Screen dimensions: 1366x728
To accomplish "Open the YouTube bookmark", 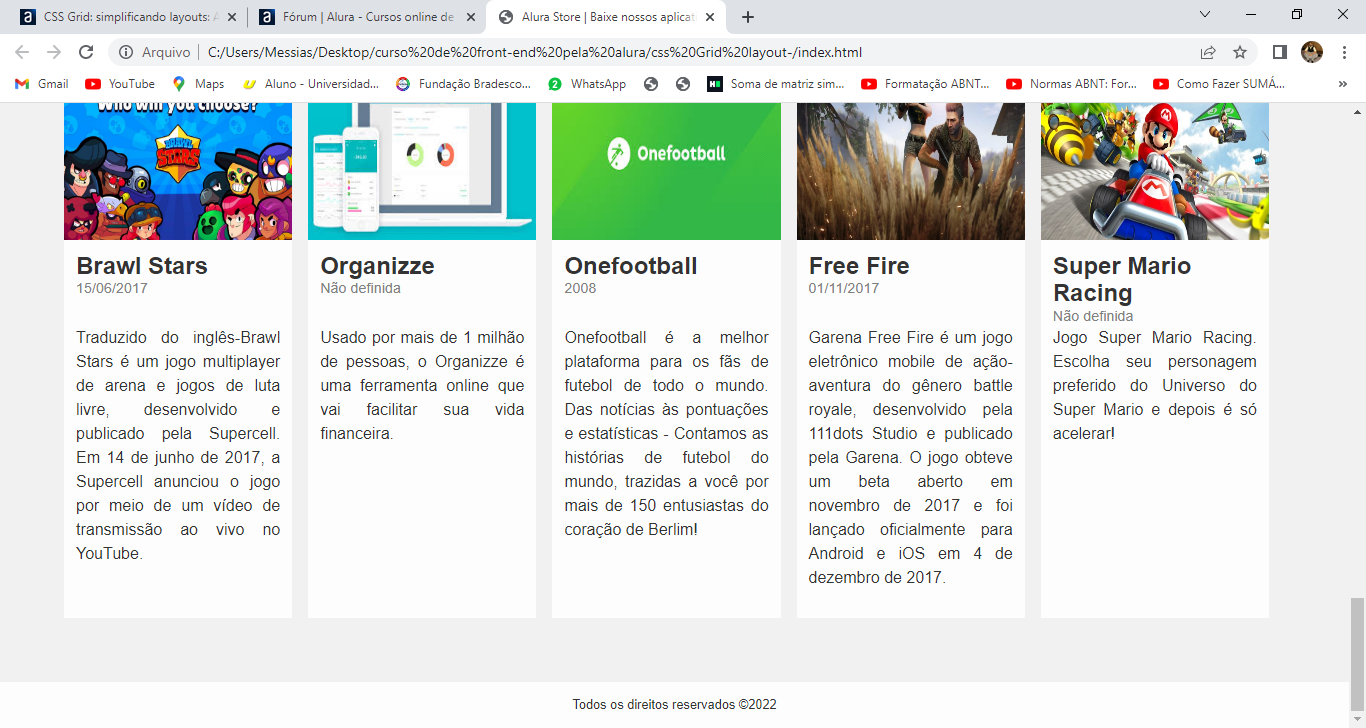I will (x=120, y=84).
